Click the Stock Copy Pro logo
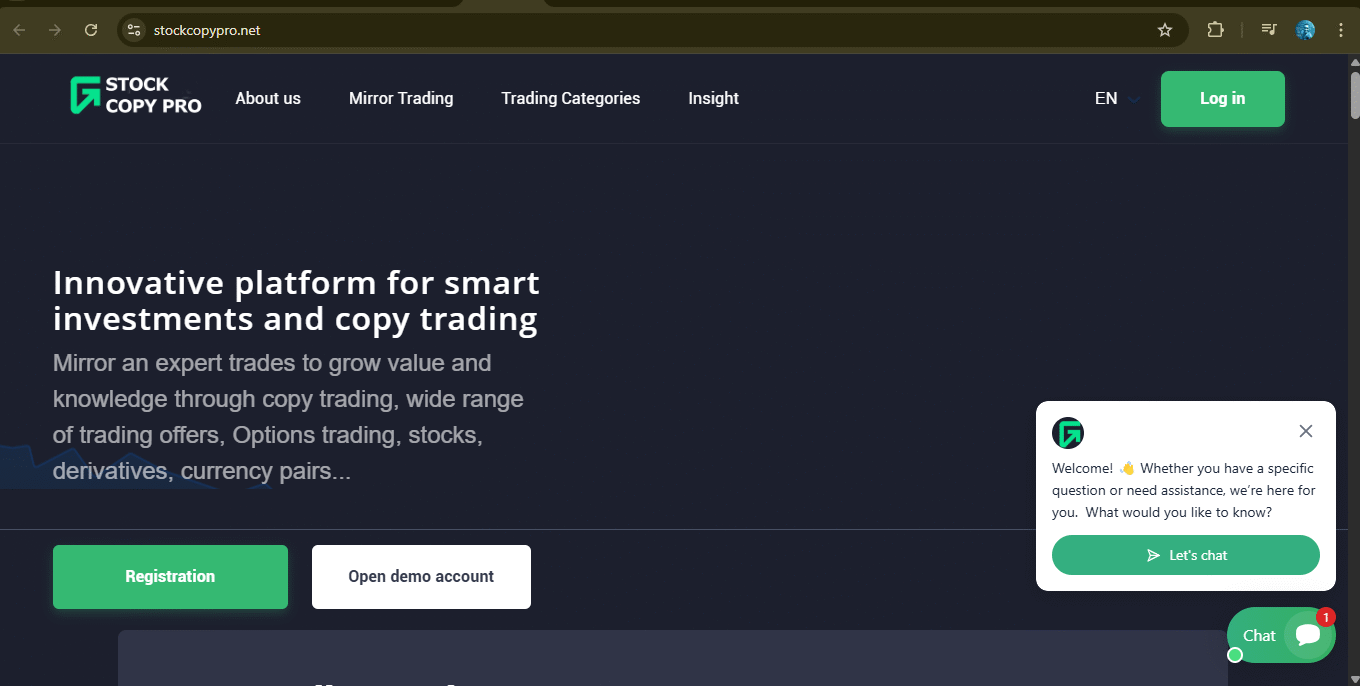Viewport: 1360px width, 686px height. [x=134, y=97]
